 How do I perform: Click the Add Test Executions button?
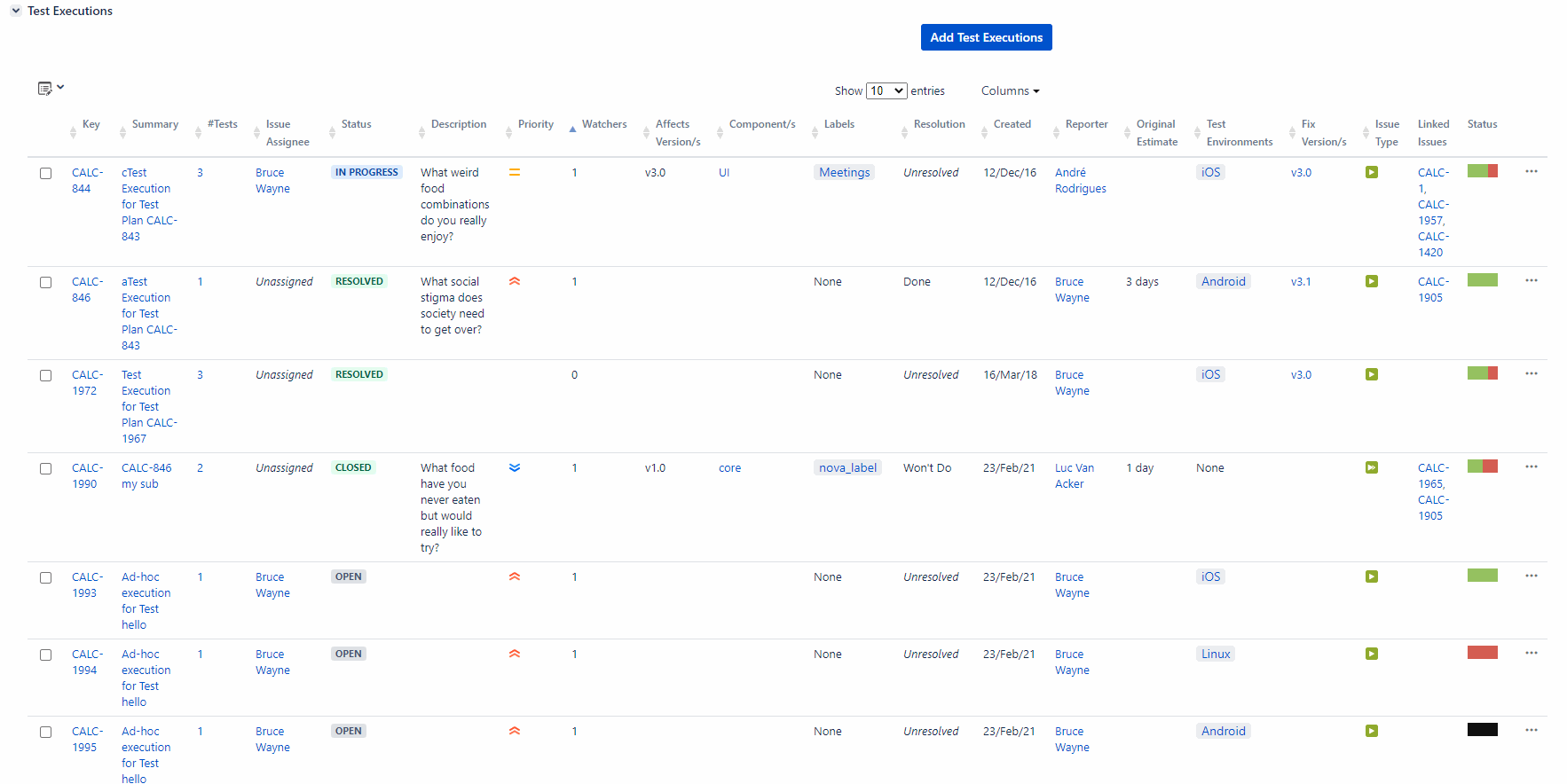pyautogui.click(x=986, y=37)
